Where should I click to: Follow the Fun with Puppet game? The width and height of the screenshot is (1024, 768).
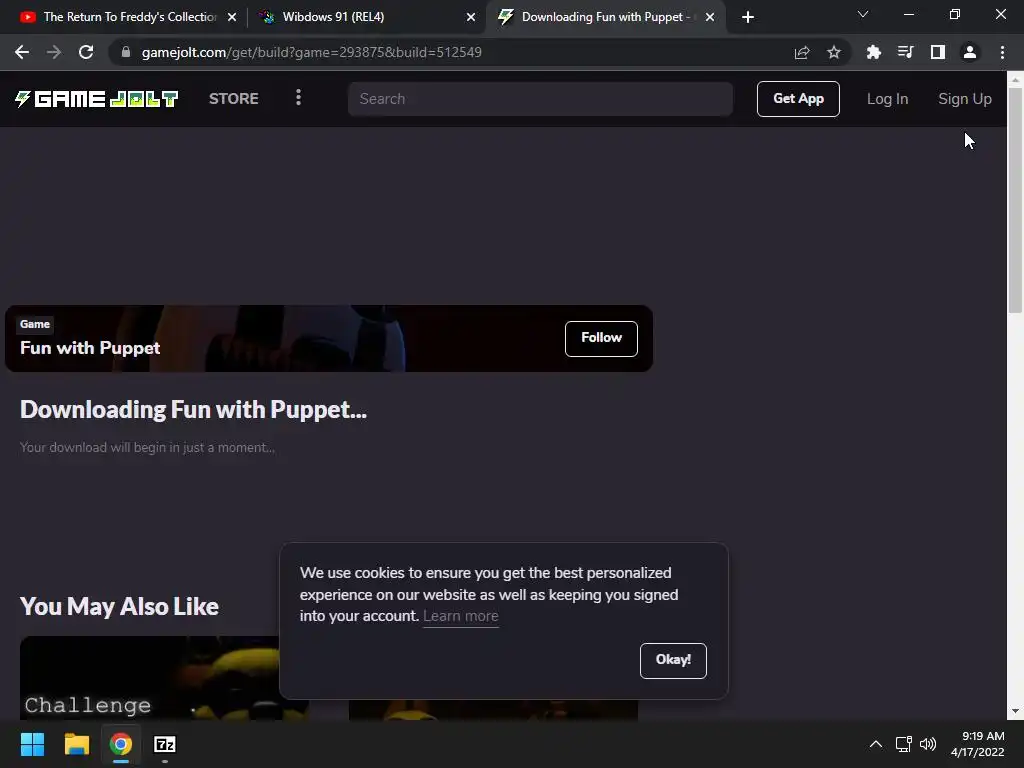[x=601, y=338]
